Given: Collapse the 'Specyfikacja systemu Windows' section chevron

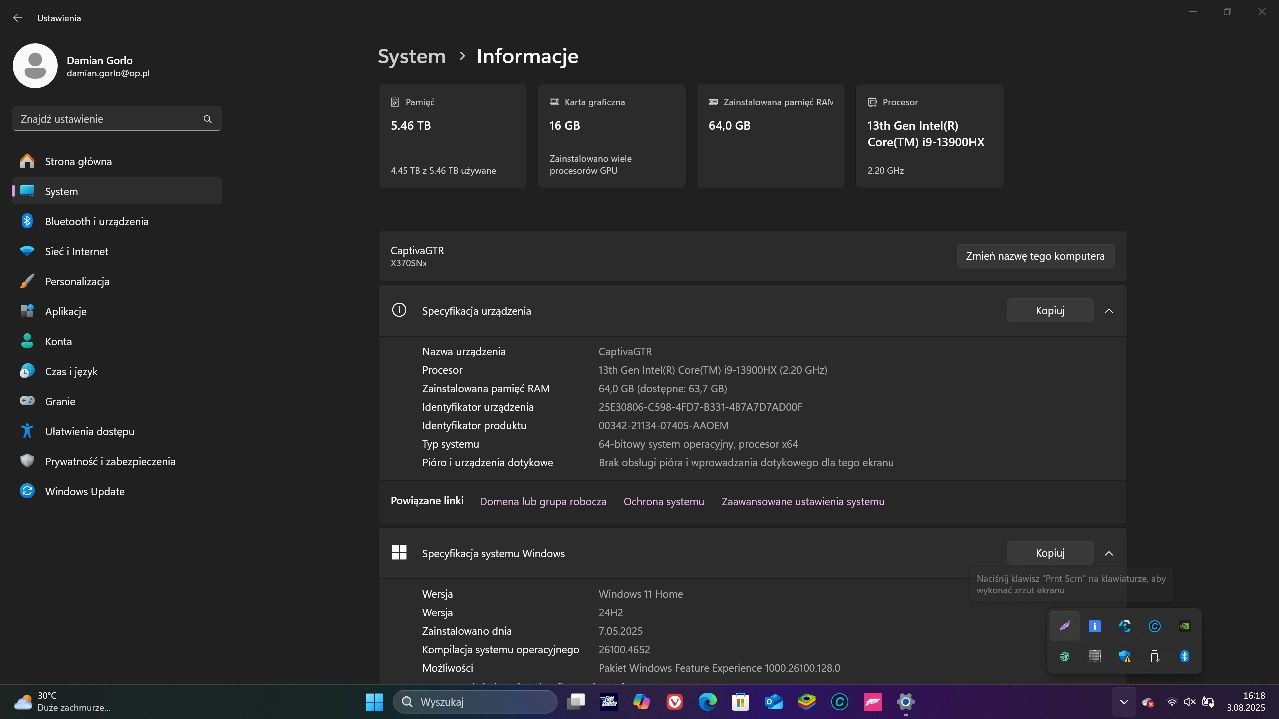Looking at the screenshot, I should [1109, 553].
